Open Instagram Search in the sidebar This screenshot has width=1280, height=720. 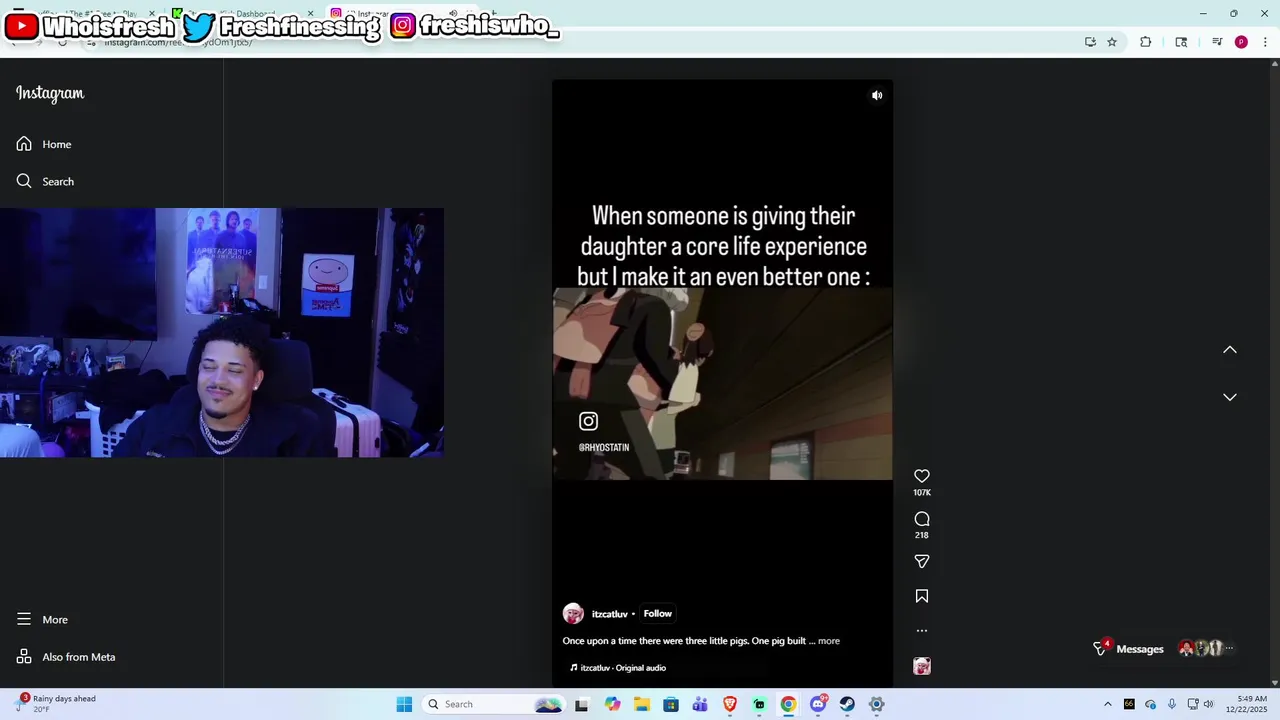coord(45,181)
